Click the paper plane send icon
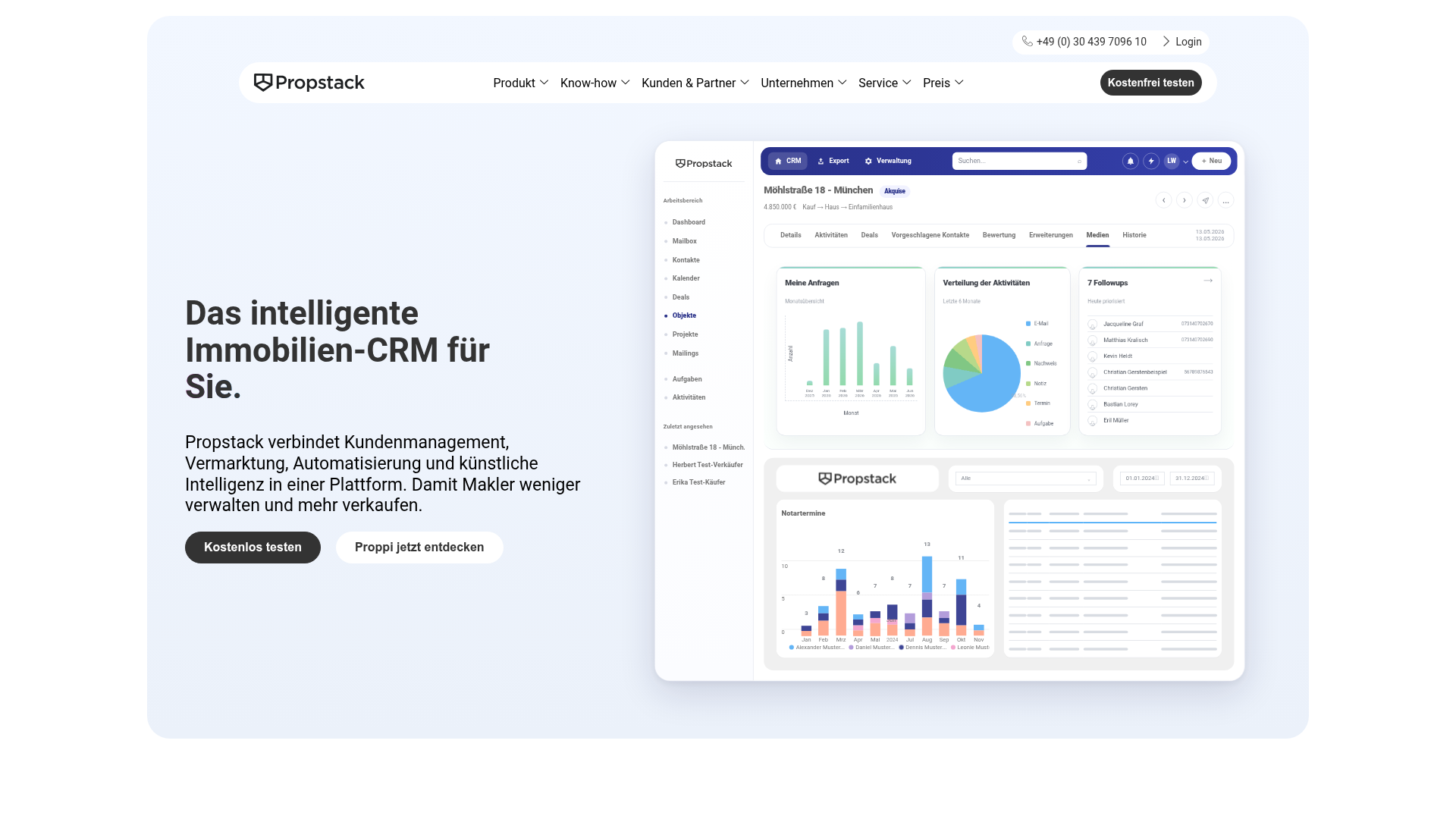Screen dimensions: 1456x819 coord(1205,200)
